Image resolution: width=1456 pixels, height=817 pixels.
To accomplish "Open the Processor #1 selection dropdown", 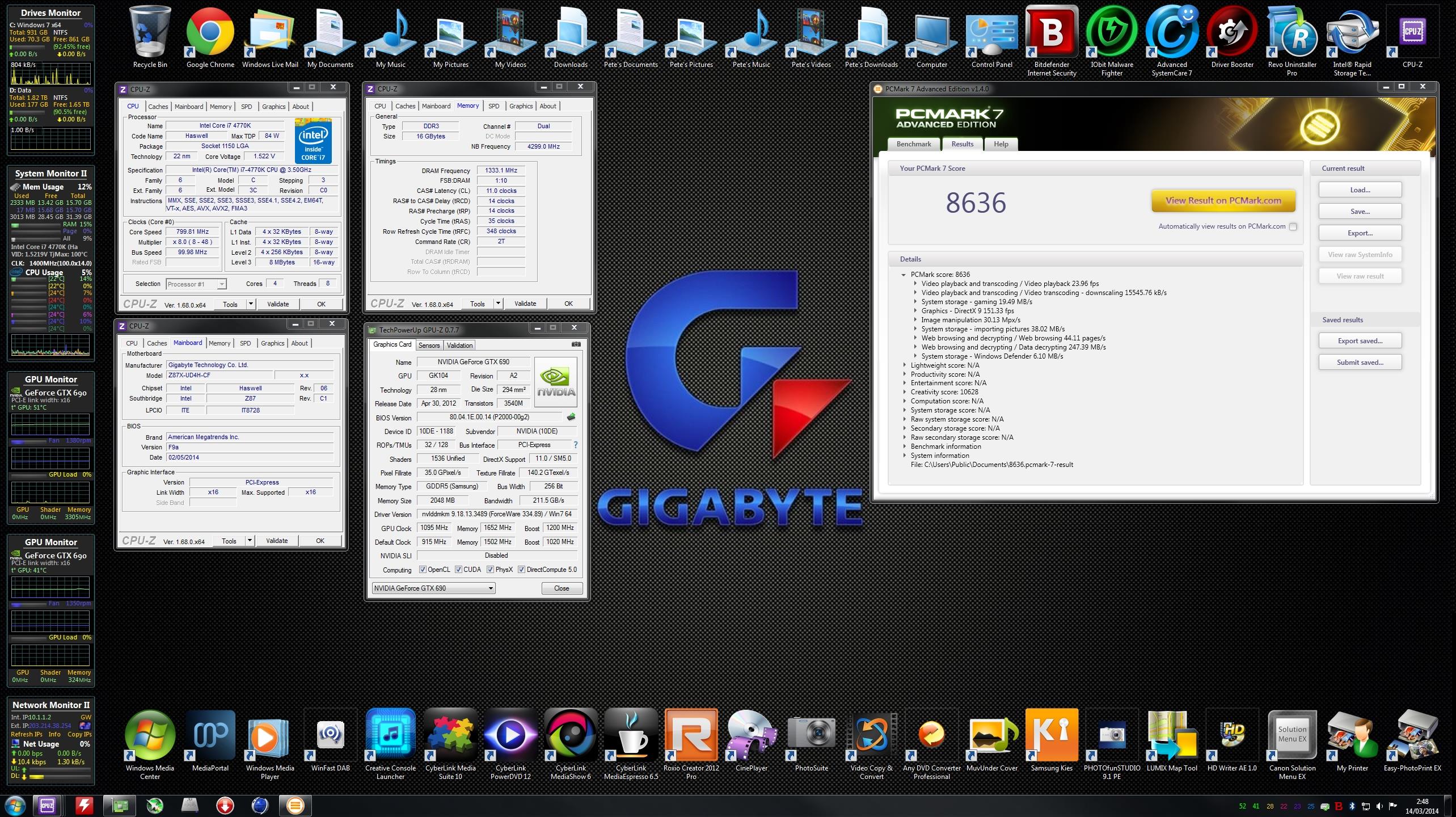I will [x=196, y=284].
